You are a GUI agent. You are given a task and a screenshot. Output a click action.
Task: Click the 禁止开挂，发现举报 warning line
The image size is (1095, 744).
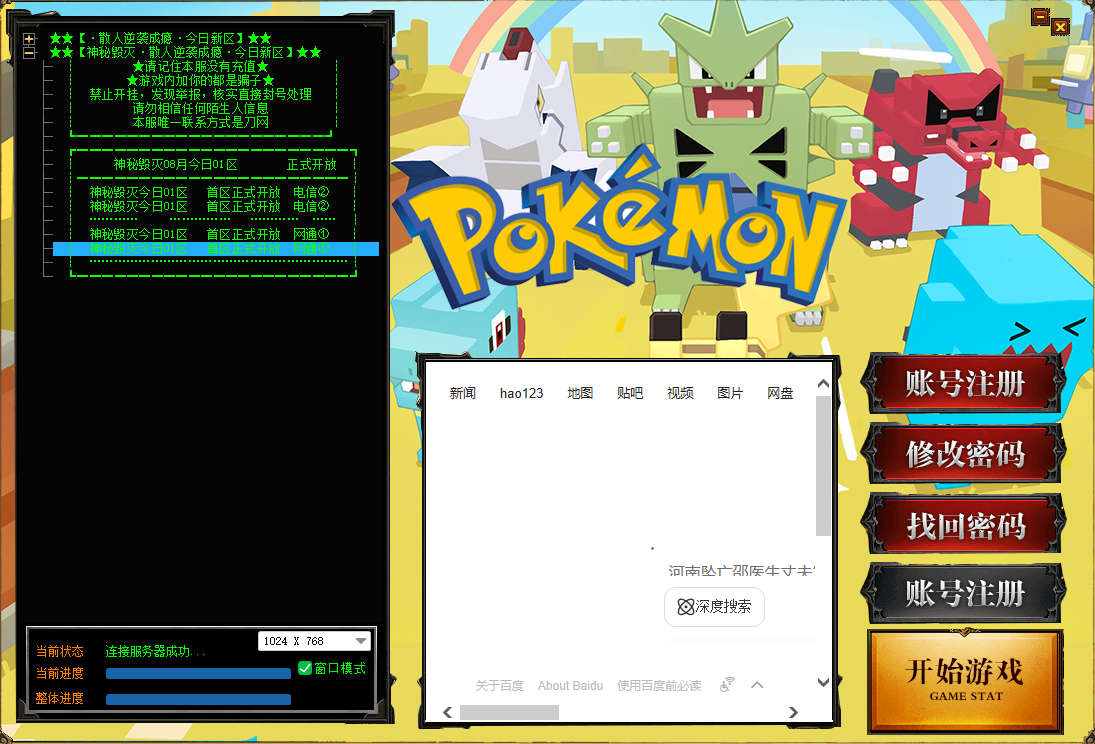[200, 94]
